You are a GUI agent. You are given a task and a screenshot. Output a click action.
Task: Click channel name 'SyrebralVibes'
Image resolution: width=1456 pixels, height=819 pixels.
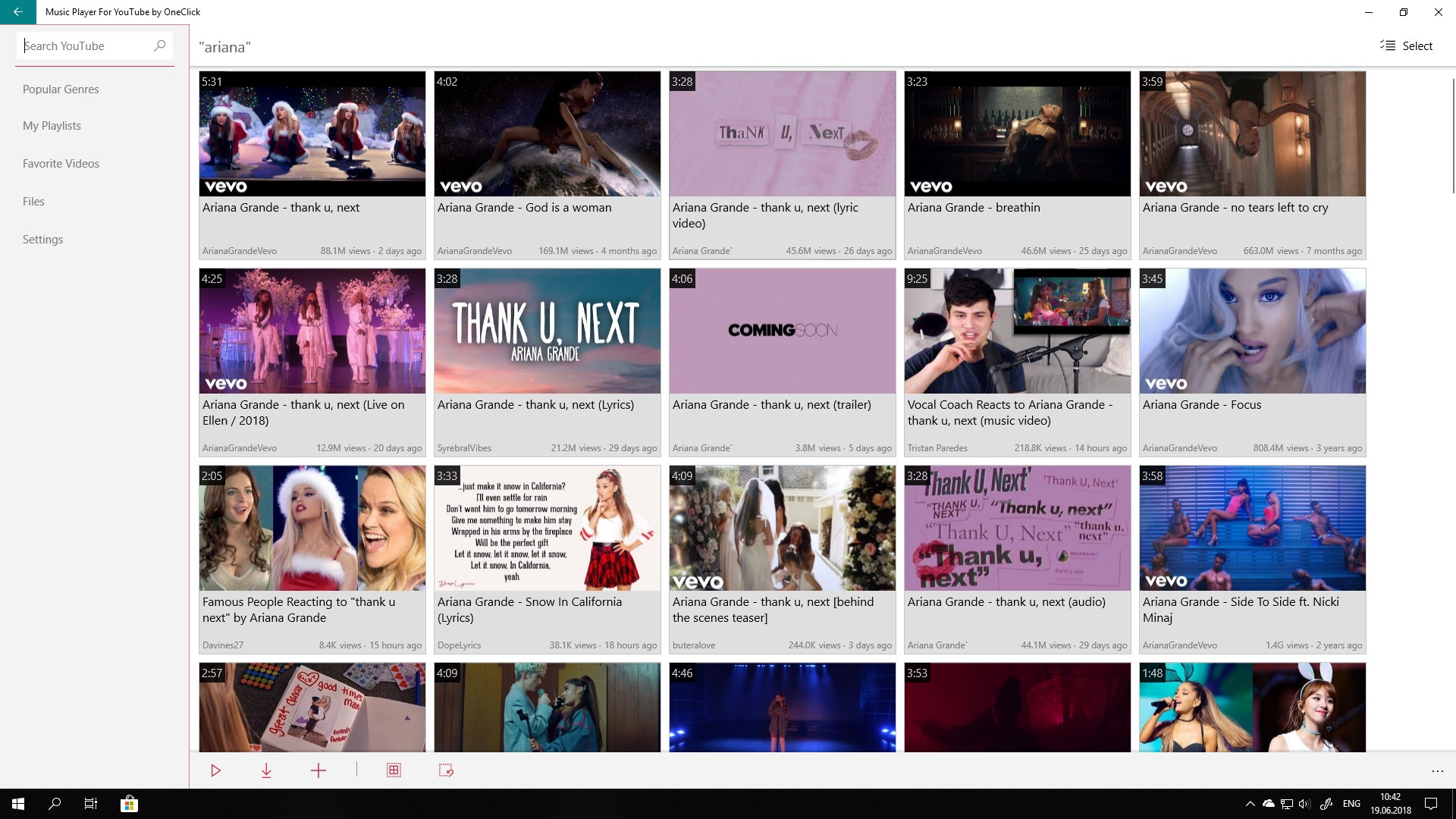464,448
